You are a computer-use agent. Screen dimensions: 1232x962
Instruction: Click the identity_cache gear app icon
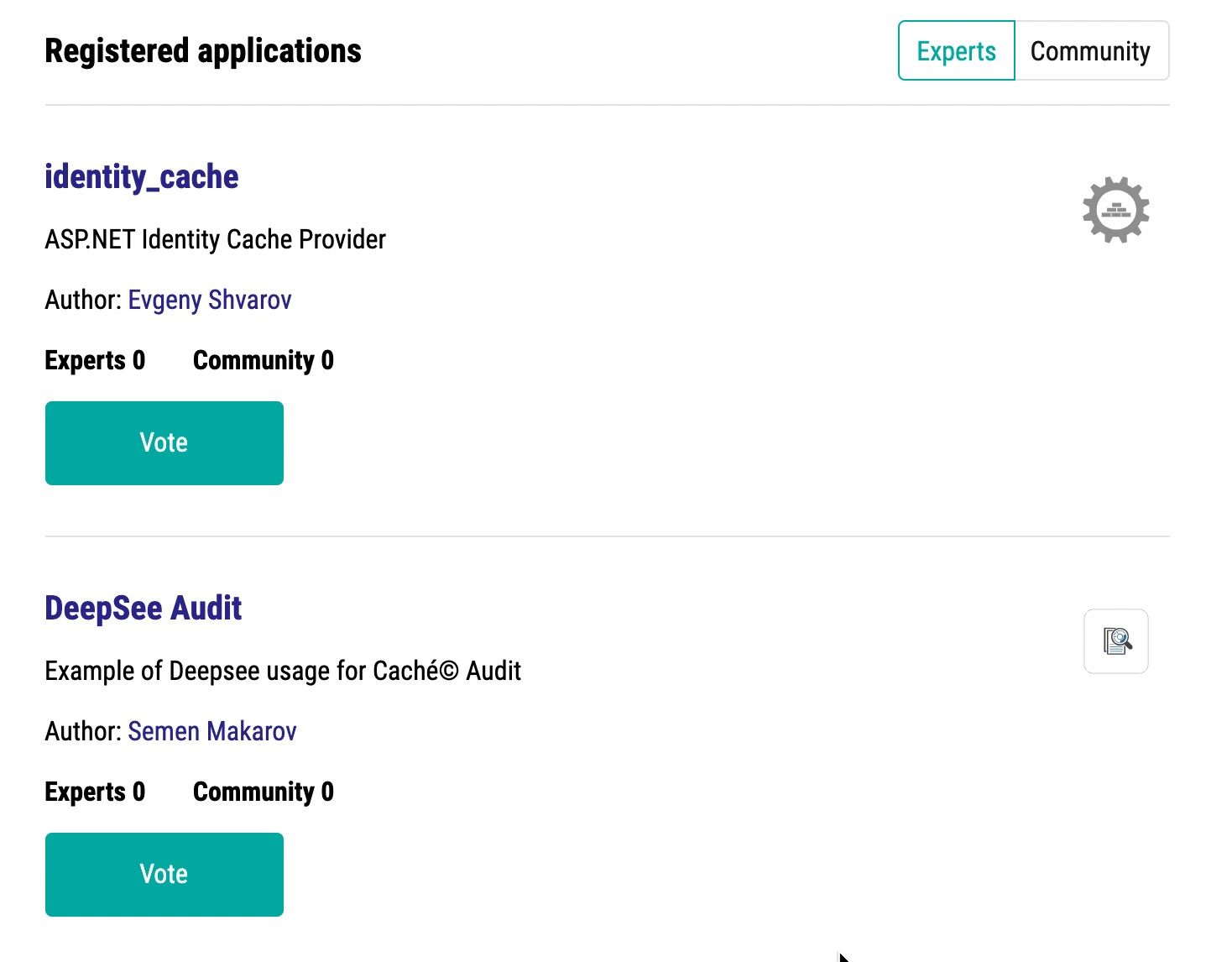pyautogui.click(x=1115, y=210)
